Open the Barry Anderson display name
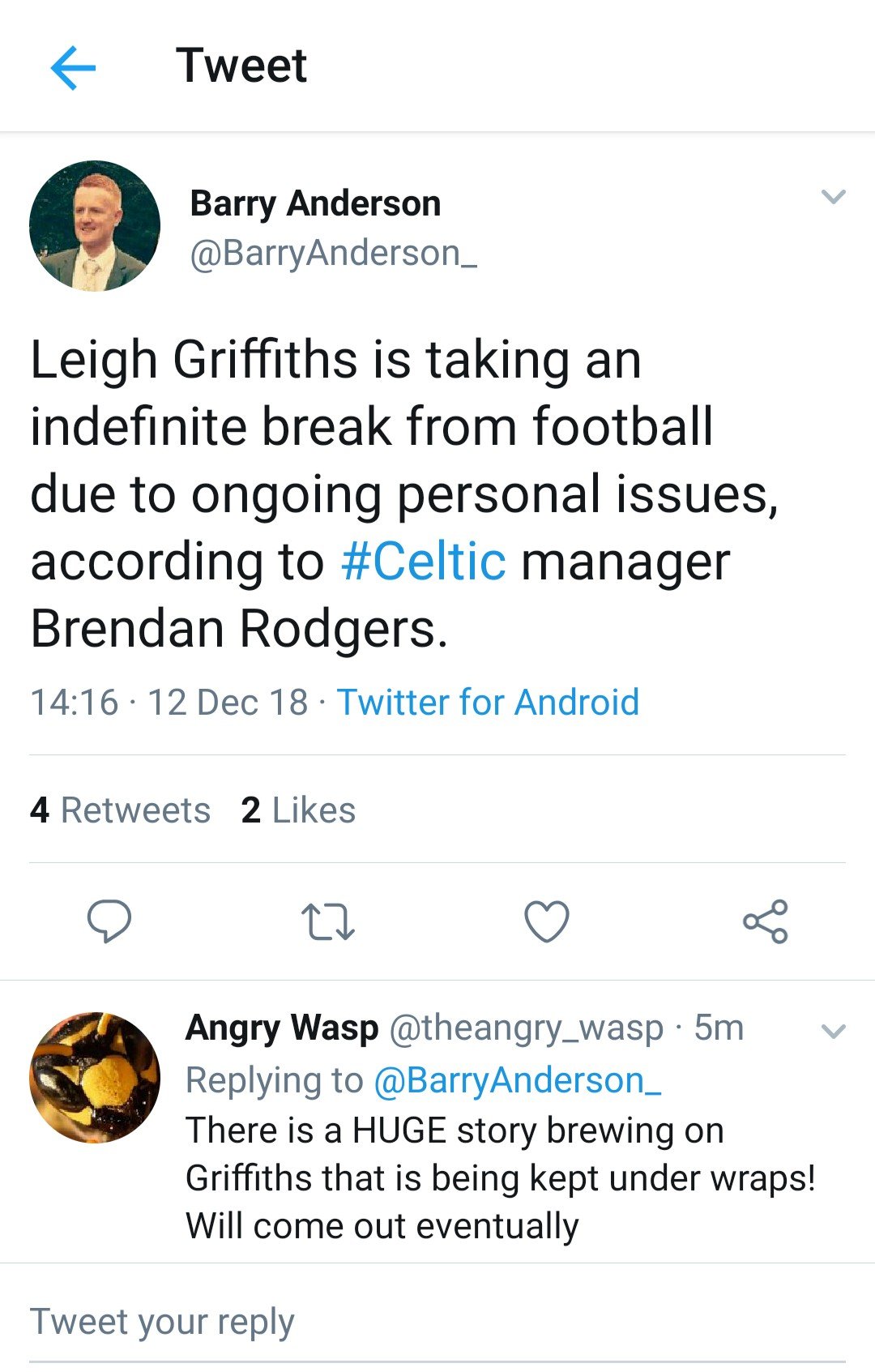 tap(315, 203)
